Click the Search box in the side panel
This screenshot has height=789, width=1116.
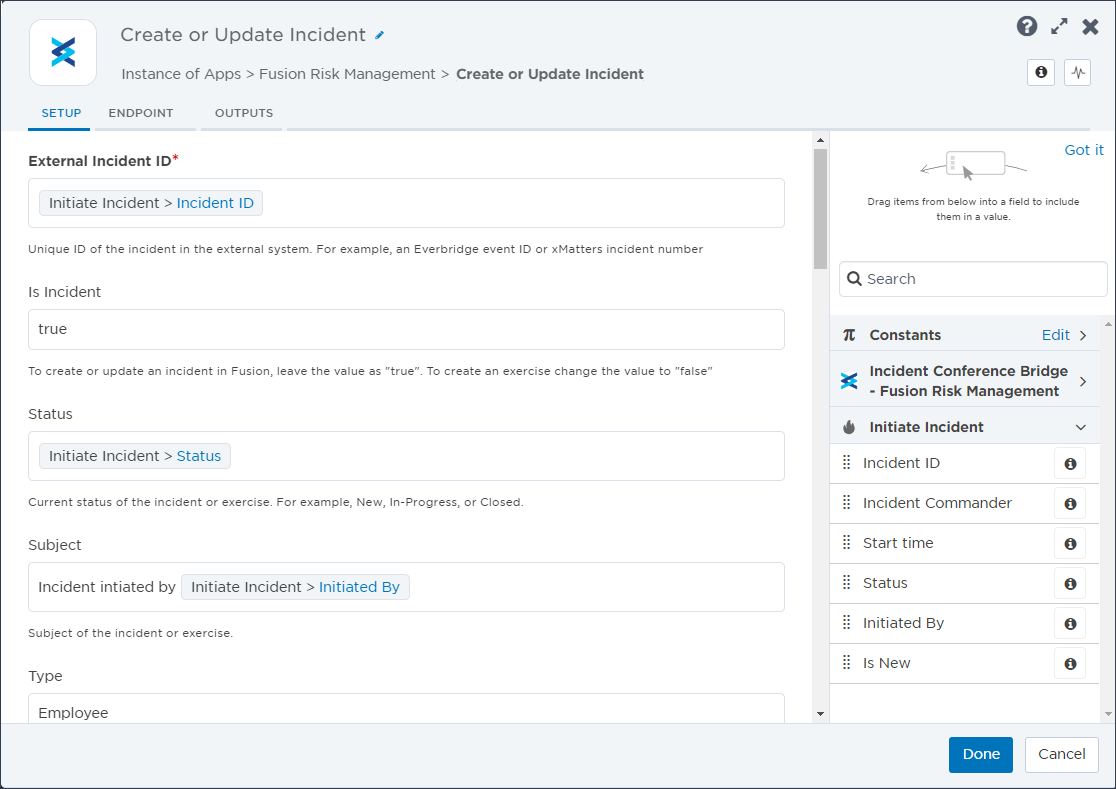973,279
